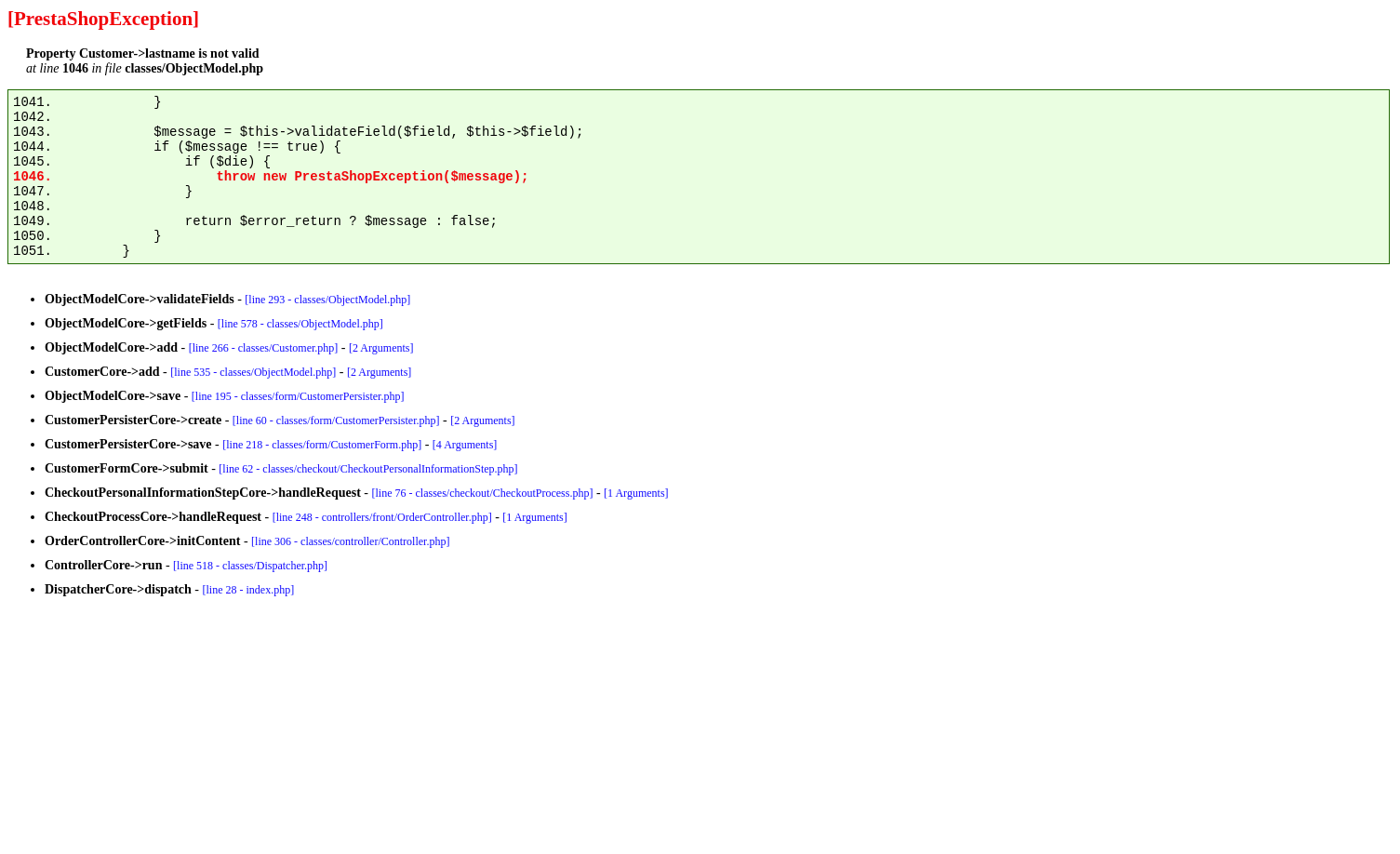View 1 Arguments for CheckoutPersonalInformationStepCore->handleRequest
This screenshot has width=1400, height=854.
point(635,492)
